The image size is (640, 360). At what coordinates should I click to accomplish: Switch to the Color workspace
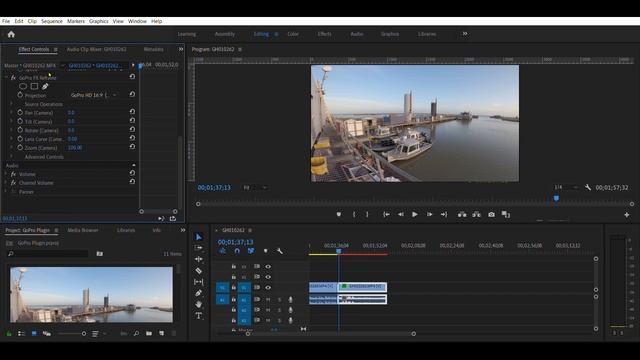pos(293,34)
